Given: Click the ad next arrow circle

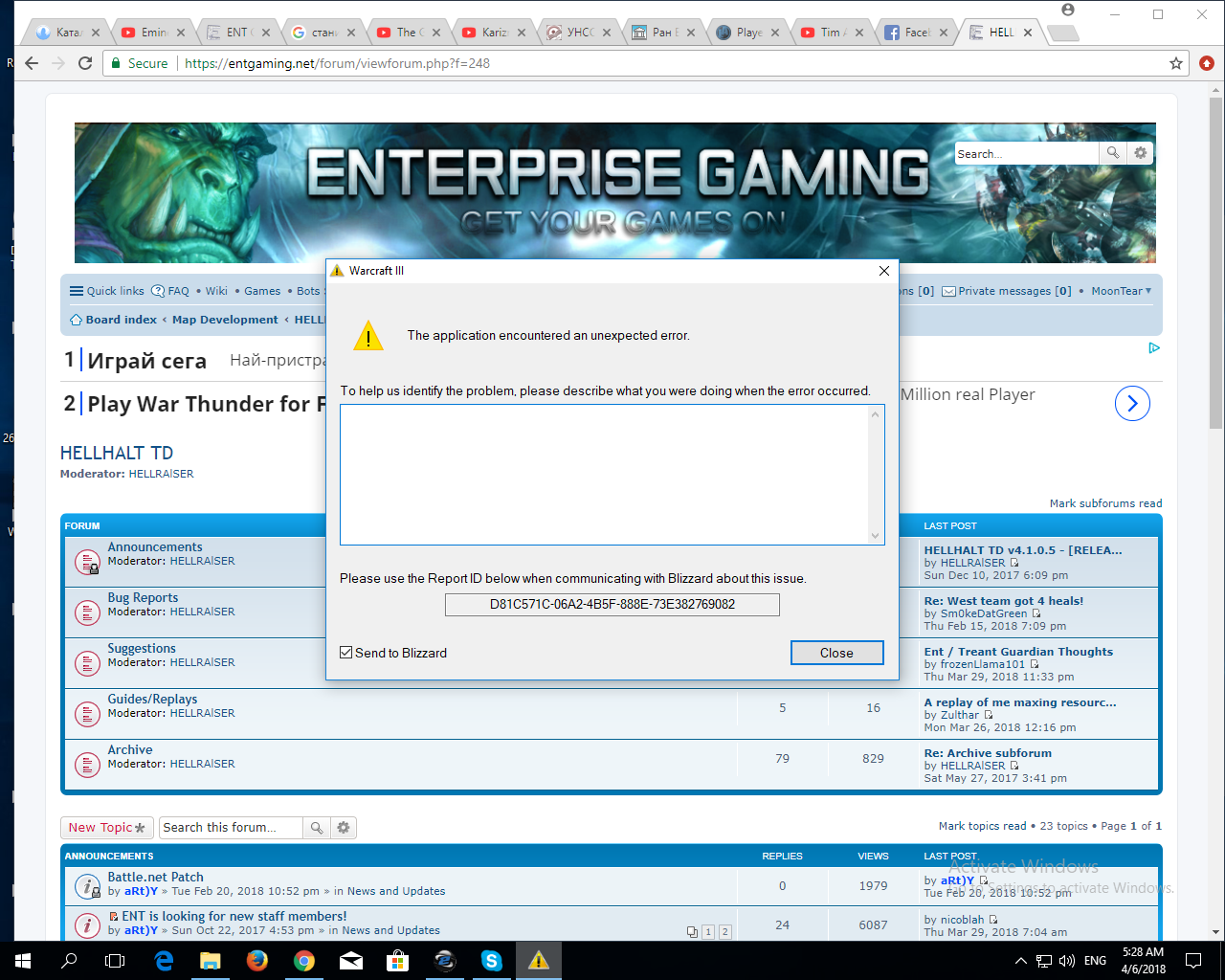Looking at the screenshot, I should pos(1132,404).
